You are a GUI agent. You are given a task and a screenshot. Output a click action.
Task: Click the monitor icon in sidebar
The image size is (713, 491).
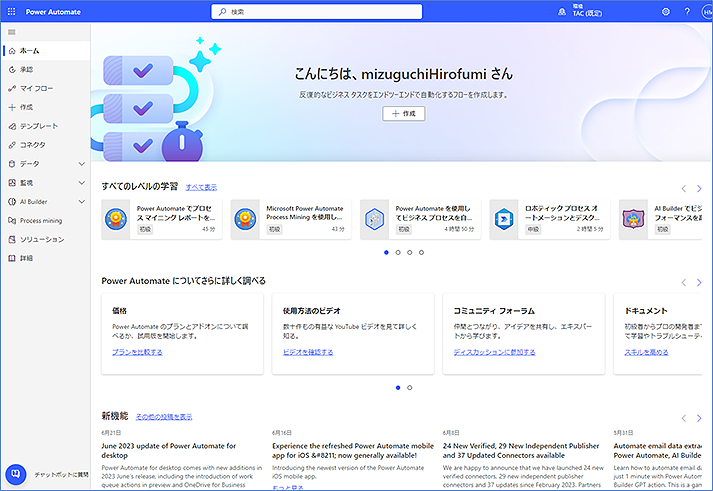[x=12, y=183]
